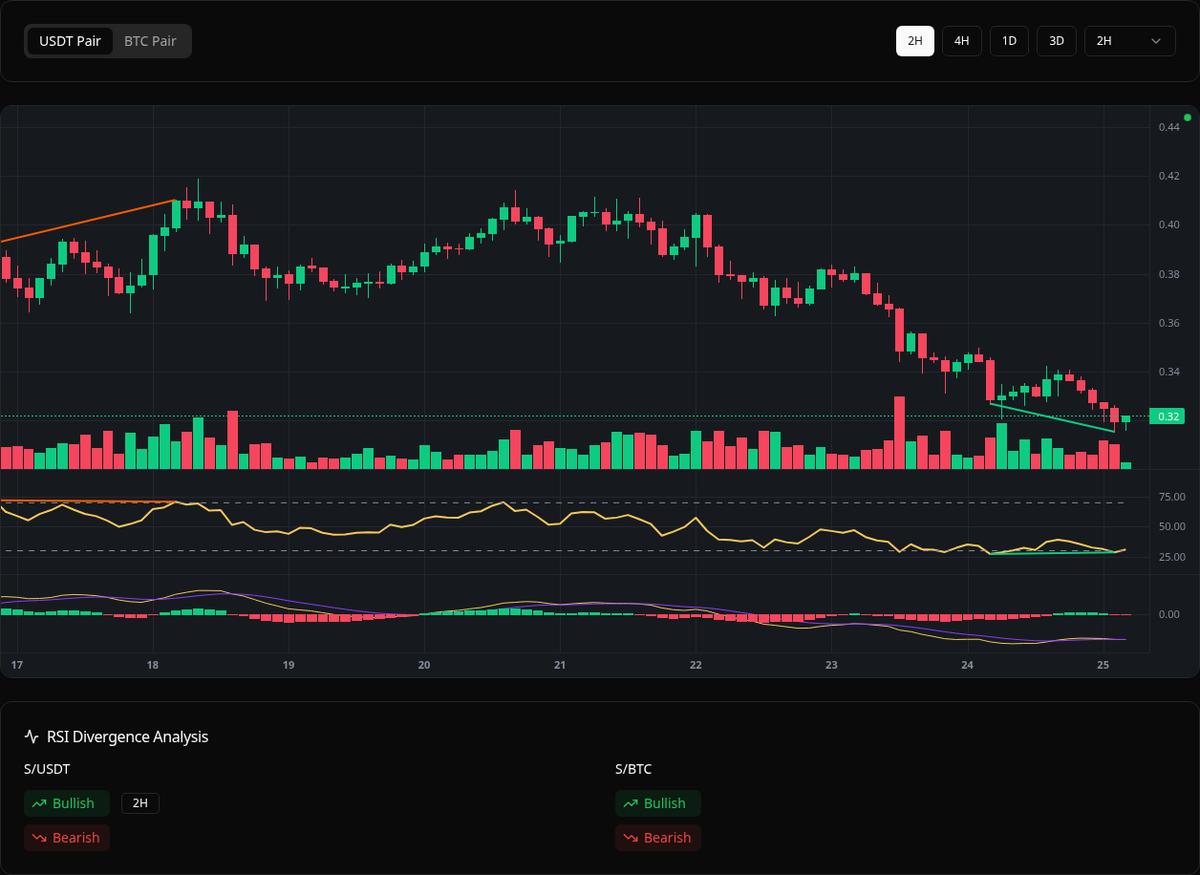Toggle the S/BTC Bullish divergence badge

point(658,803)
